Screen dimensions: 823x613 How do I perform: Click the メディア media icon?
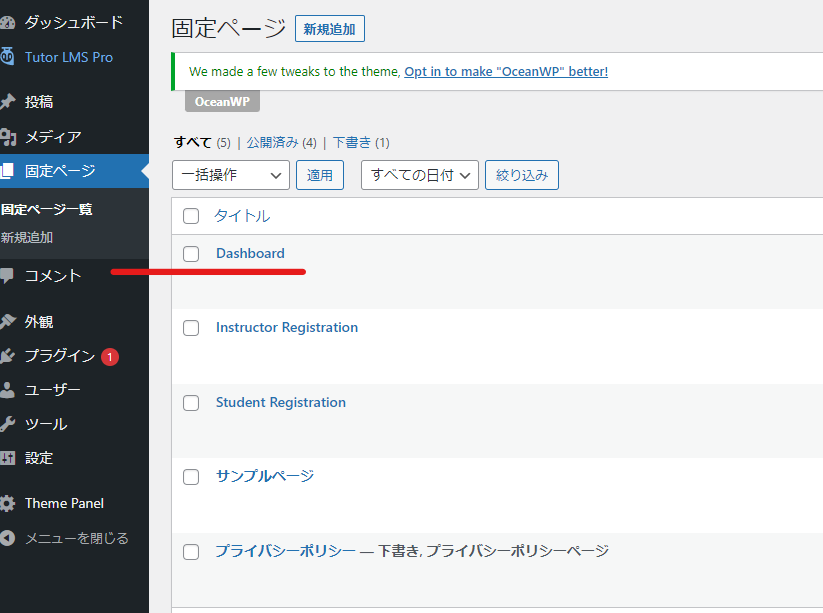[x=7, y=137]
